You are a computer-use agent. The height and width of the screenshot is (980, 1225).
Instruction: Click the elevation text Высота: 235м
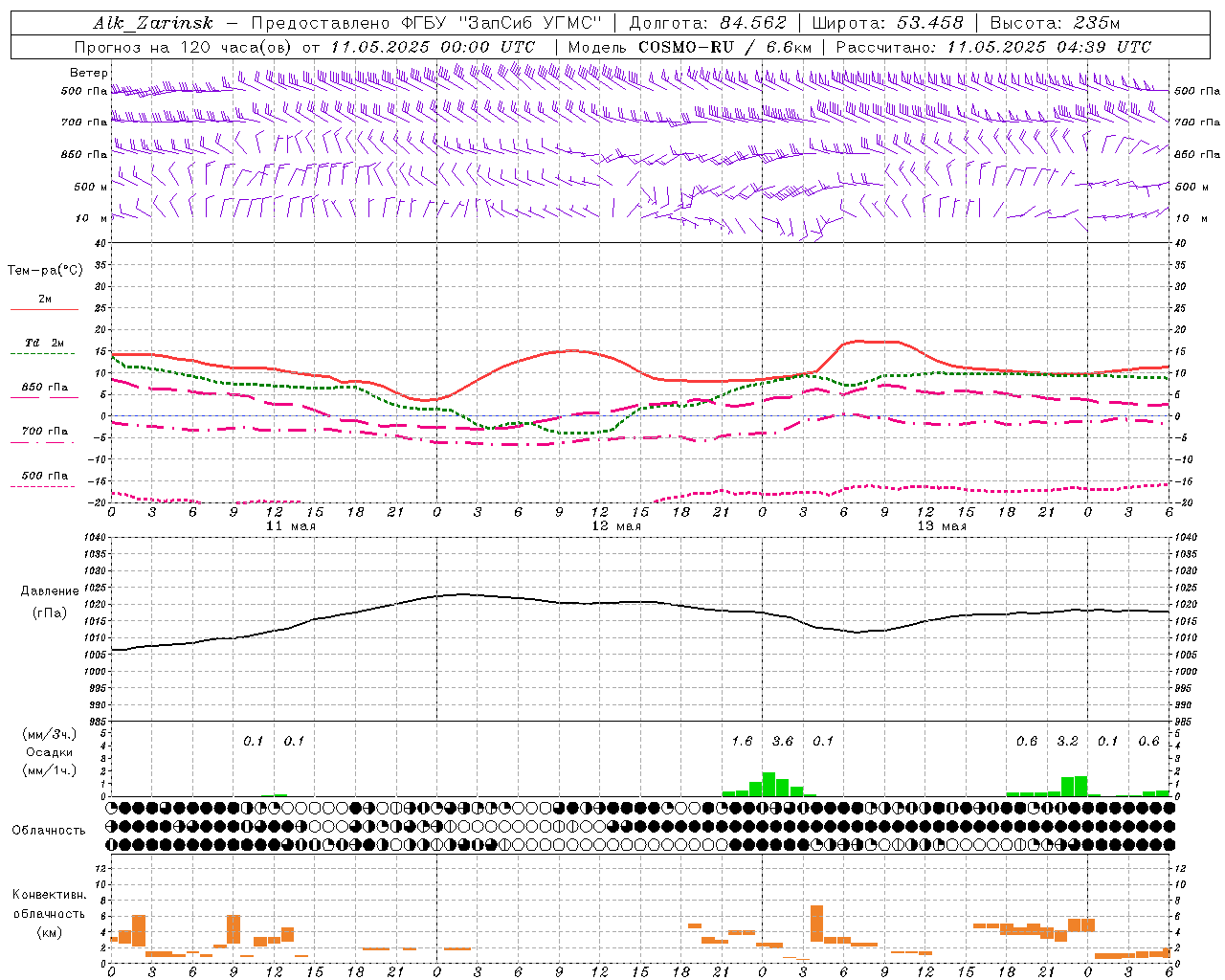(x=1055, y=23)
